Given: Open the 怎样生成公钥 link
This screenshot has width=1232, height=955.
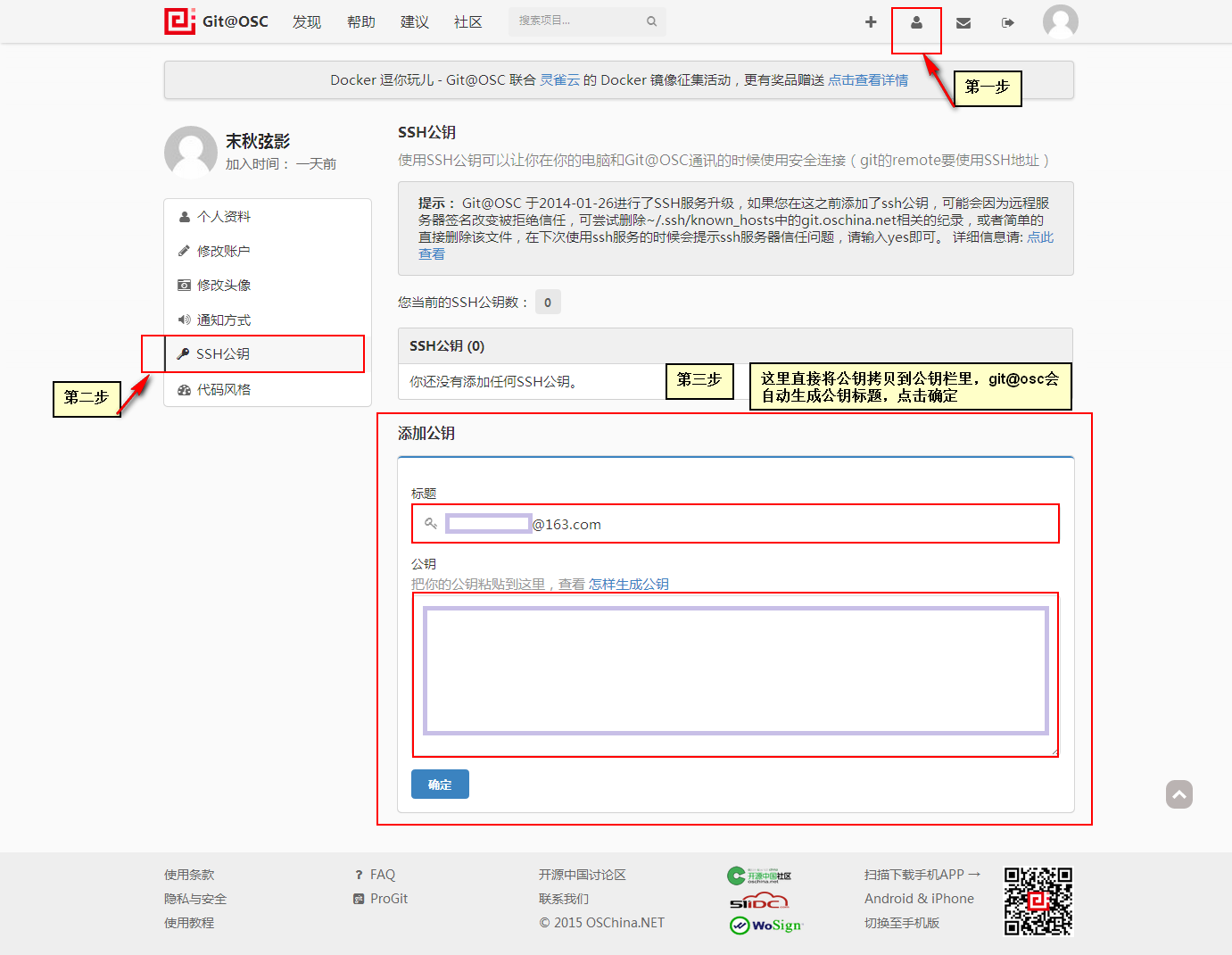Looking at the screenshot, I should [x=629, y=585].
